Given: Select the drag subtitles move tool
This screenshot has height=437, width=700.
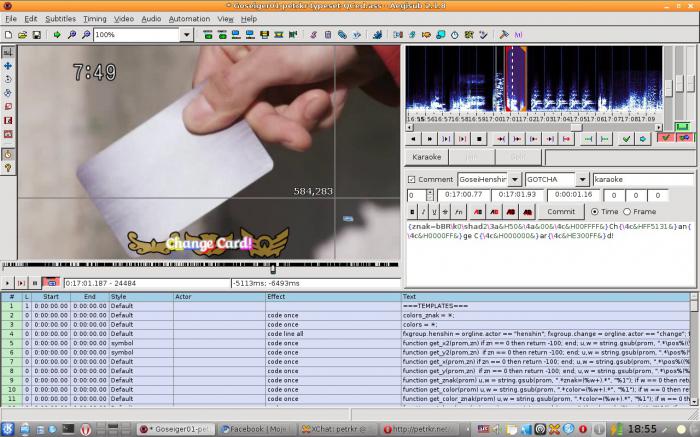Looking at the screenshot, I should click(8, 66).
